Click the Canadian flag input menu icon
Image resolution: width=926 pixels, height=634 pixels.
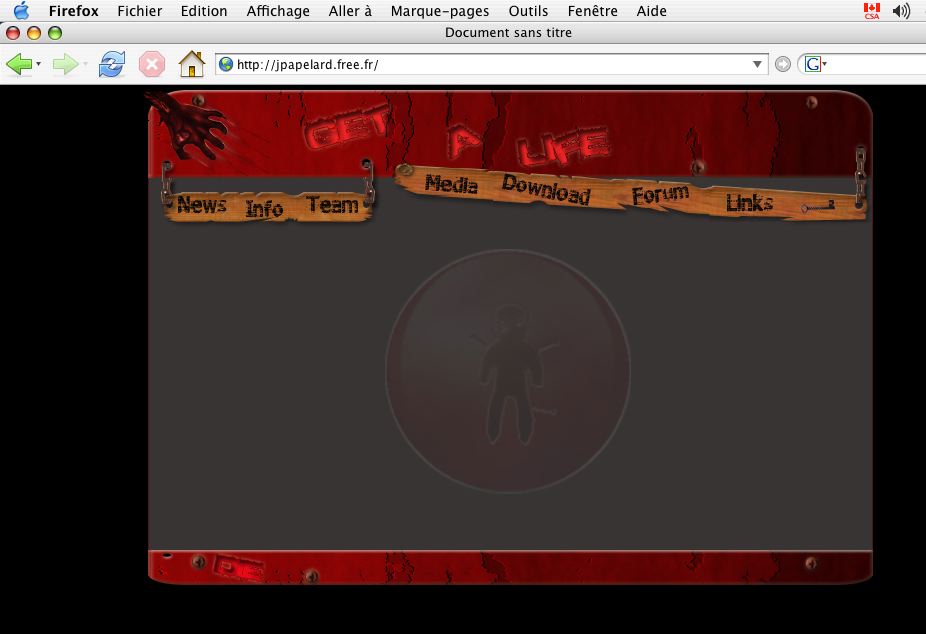[x=871, y=11]
